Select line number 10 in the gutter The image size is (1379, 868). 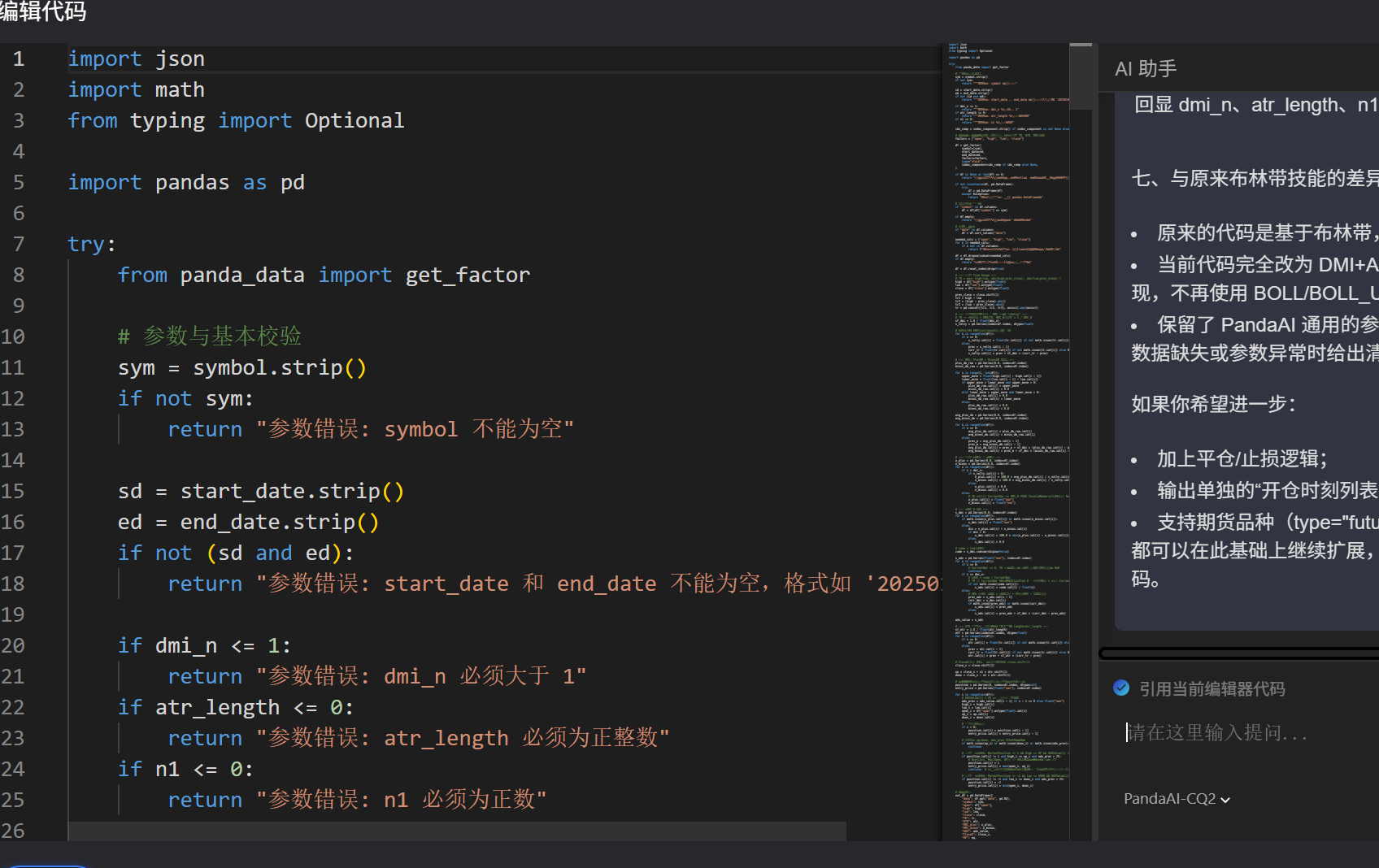[13, 336]
